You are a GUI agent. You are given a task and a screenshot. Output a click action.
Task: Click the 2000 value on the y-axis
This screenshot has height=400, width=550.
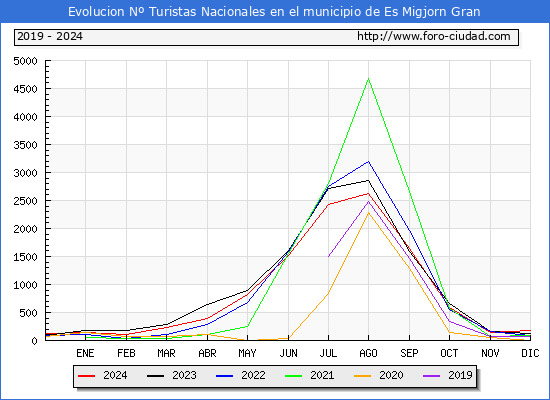coord(25,229)
